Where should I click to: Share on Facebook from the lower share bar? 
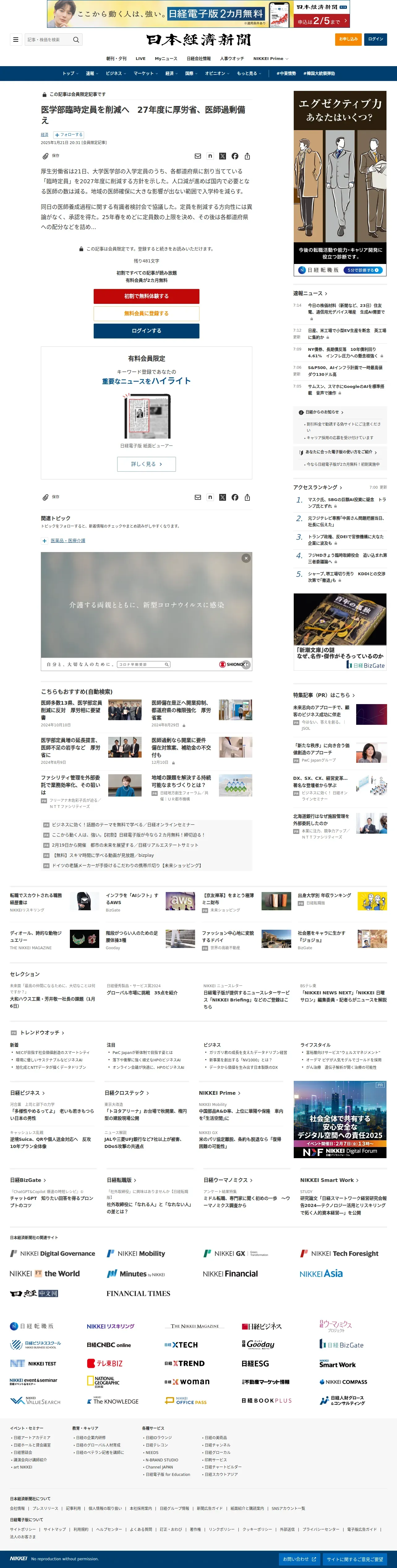pyautogui.click(x=235, y=497)
